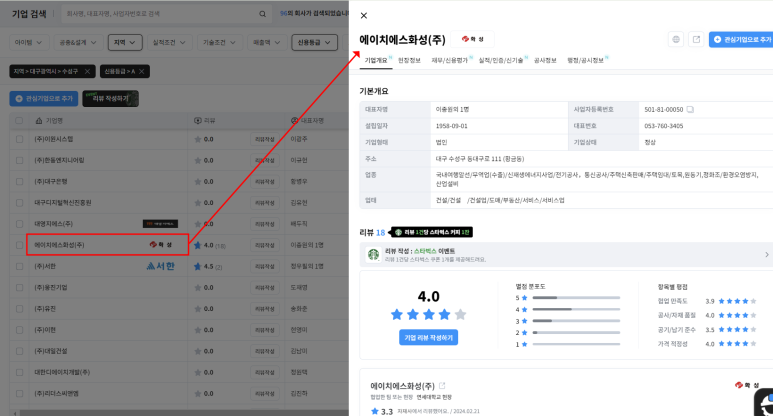Switch to the 현장정보 tab
Viewport: 773px width, 416px height.
pos(409,60)
